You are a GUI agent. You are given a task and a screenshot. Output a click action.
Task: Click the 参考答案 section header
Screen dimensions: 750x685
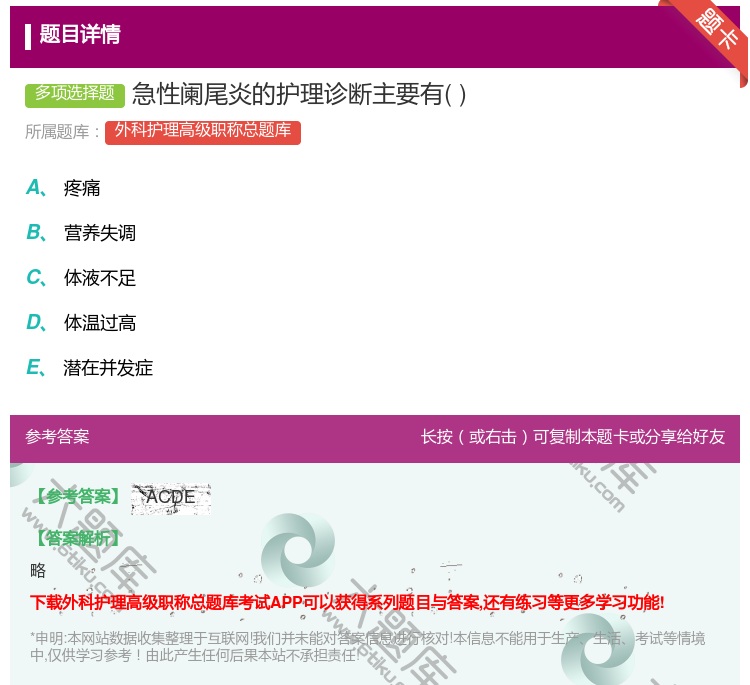tap(57, 437)
